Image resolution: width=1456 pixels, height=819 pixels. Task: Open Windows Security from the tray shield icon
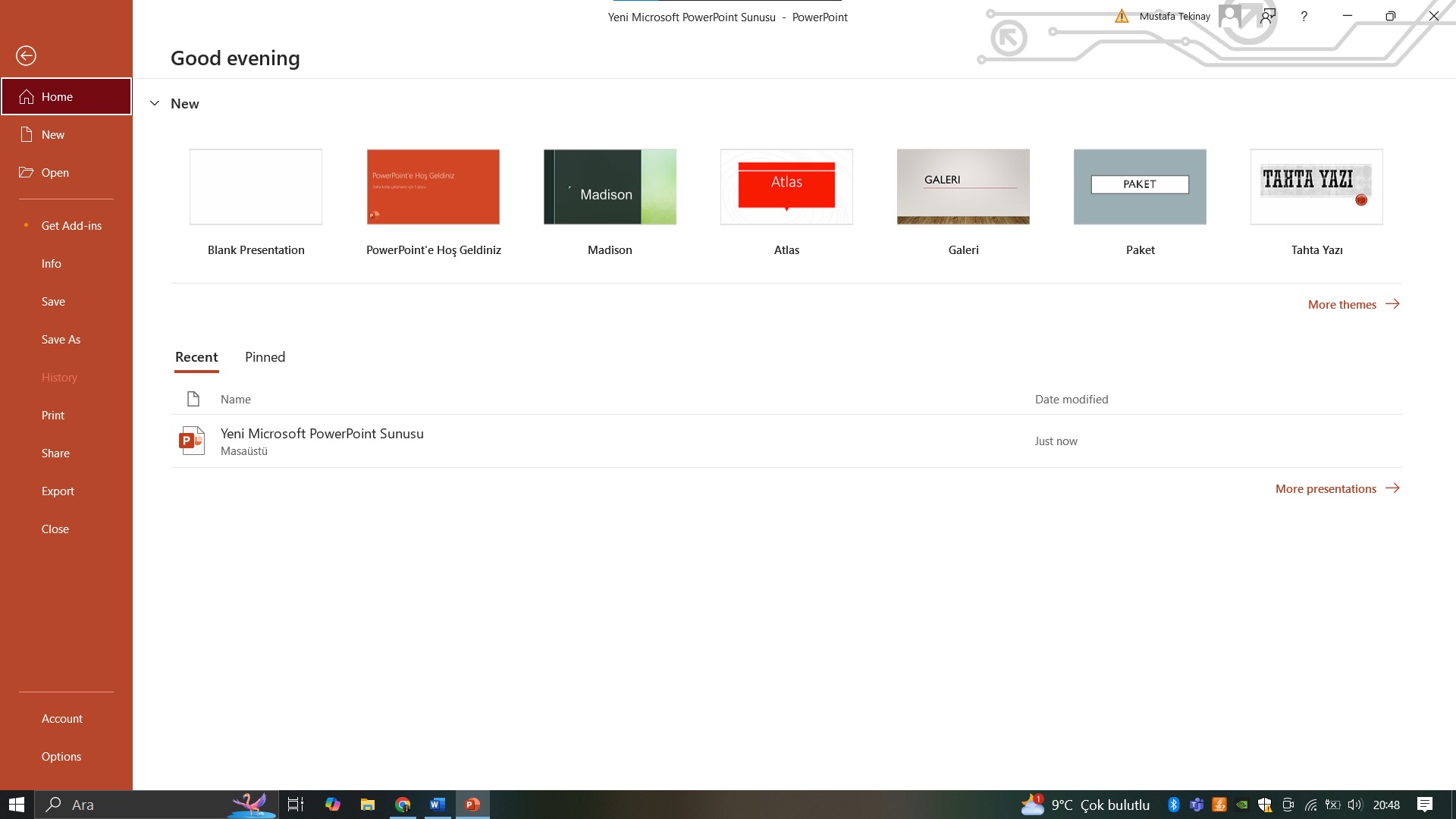[x=1265, y=805]
